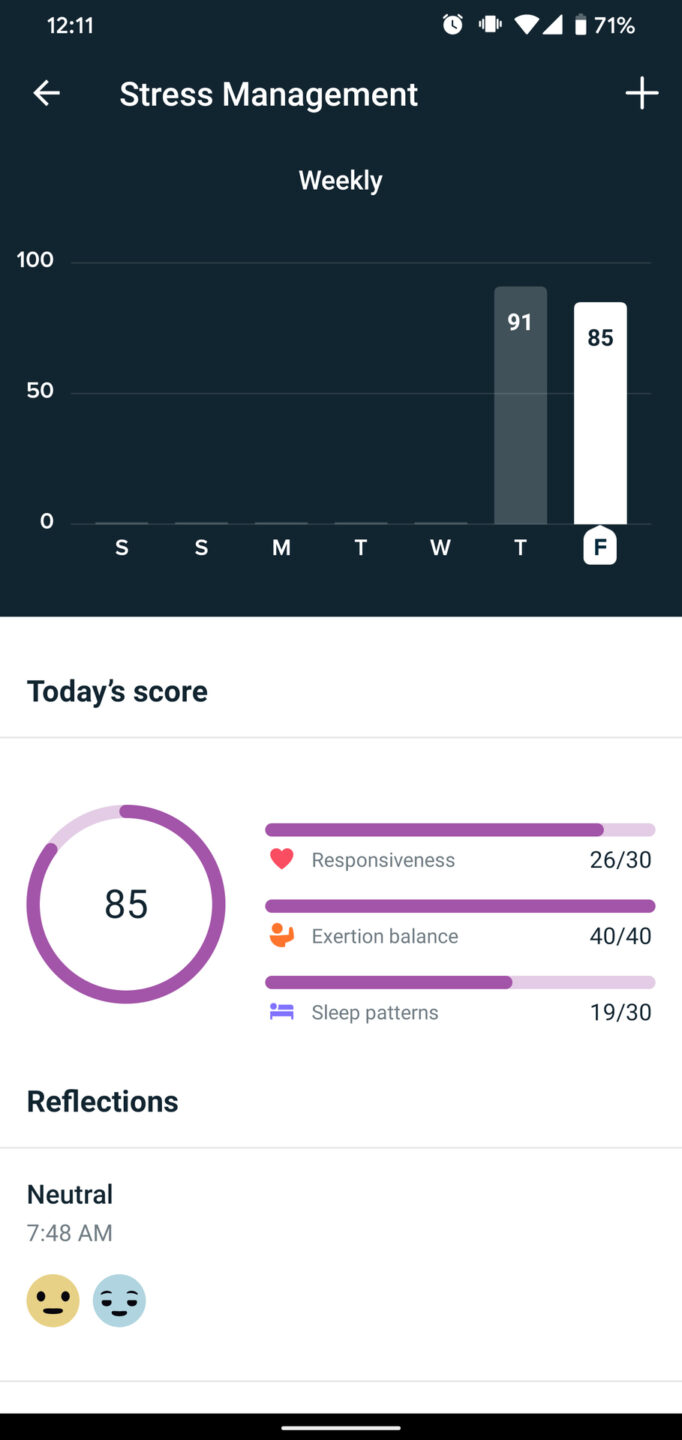Screen dimensions: 682x1440
Task: Tap the plus icon to add reflection
Action: (641, 94)
